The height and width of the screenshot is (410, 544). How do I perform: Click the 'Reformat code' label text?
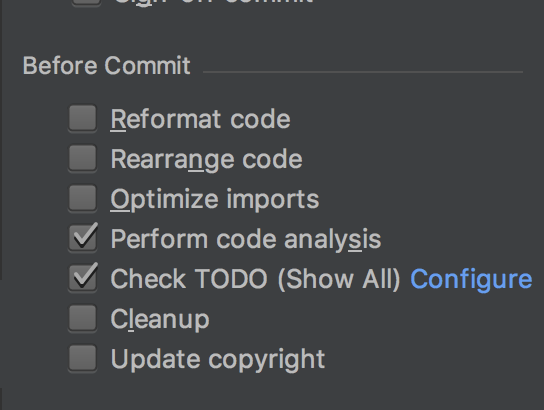pos(200,119)
